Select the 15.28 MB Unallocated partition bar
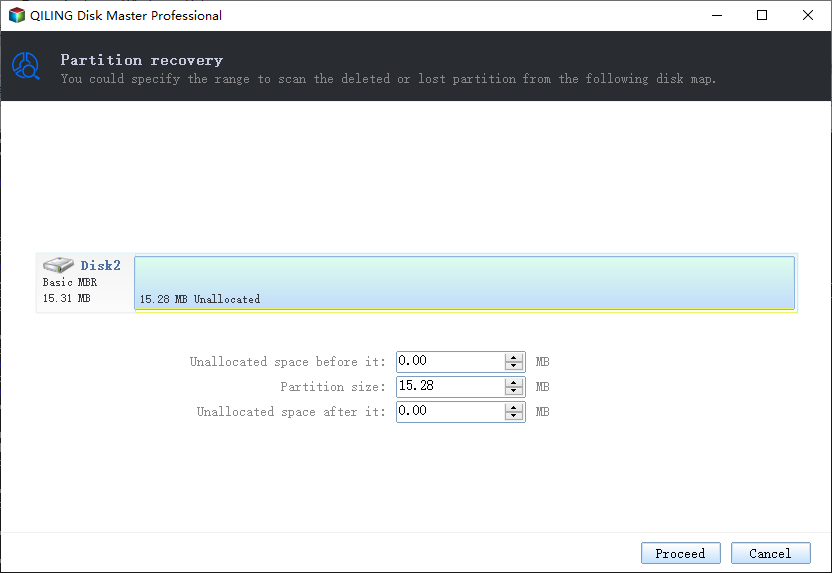Viewport: 832px width, 573px height. pyautogui.click(x=464, y=283)
